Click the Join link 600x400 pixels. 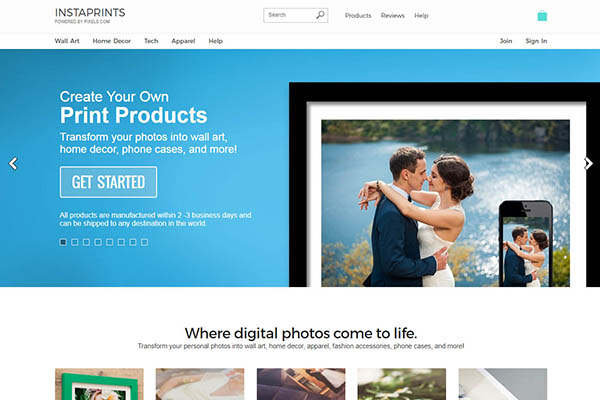[506, 41]
